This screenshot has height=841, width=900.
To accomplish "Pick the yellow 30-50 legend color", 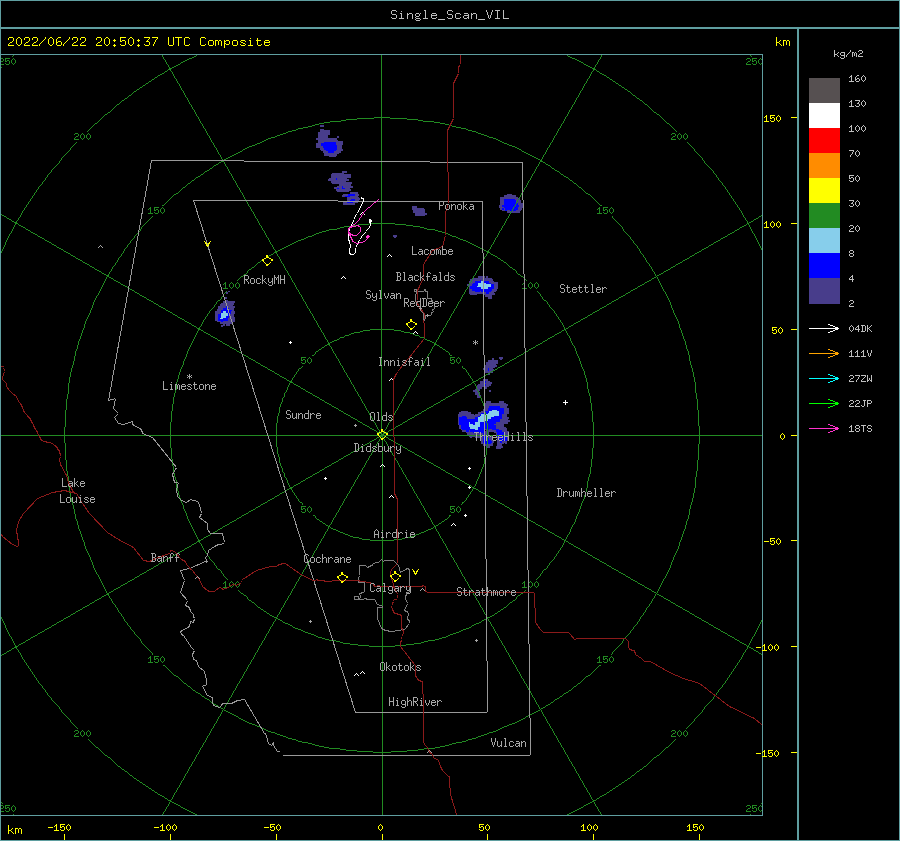I will [824, 191].
